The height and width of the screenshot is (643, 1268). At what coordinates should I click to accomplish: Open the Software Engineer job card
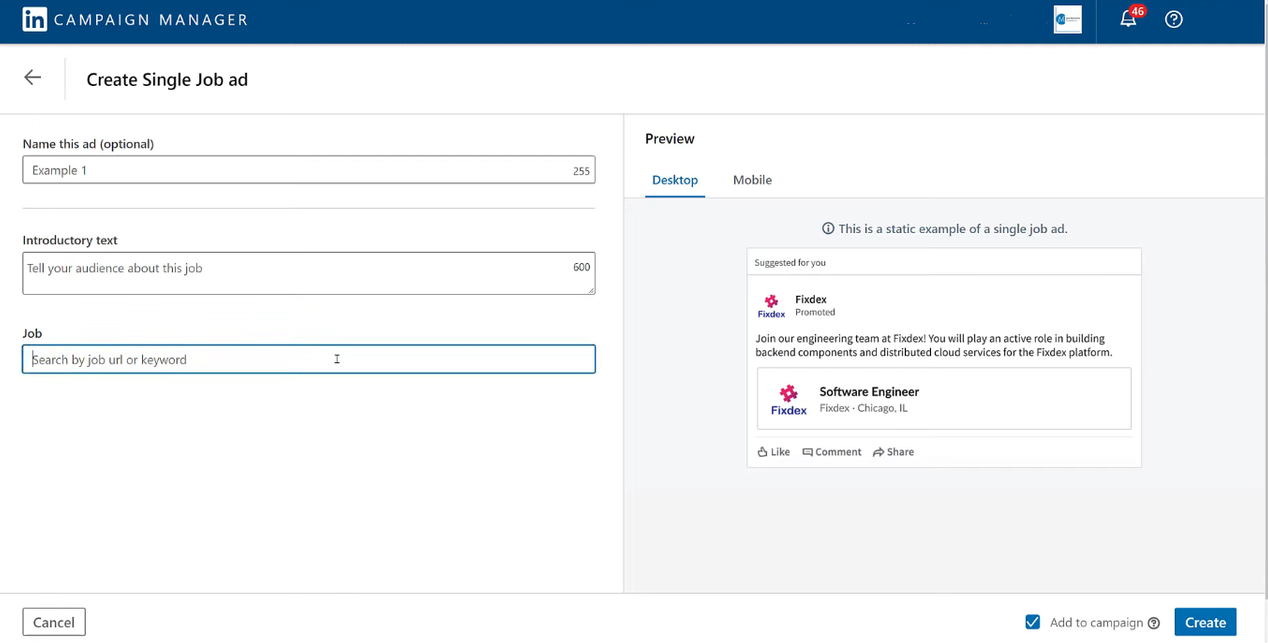943,399
